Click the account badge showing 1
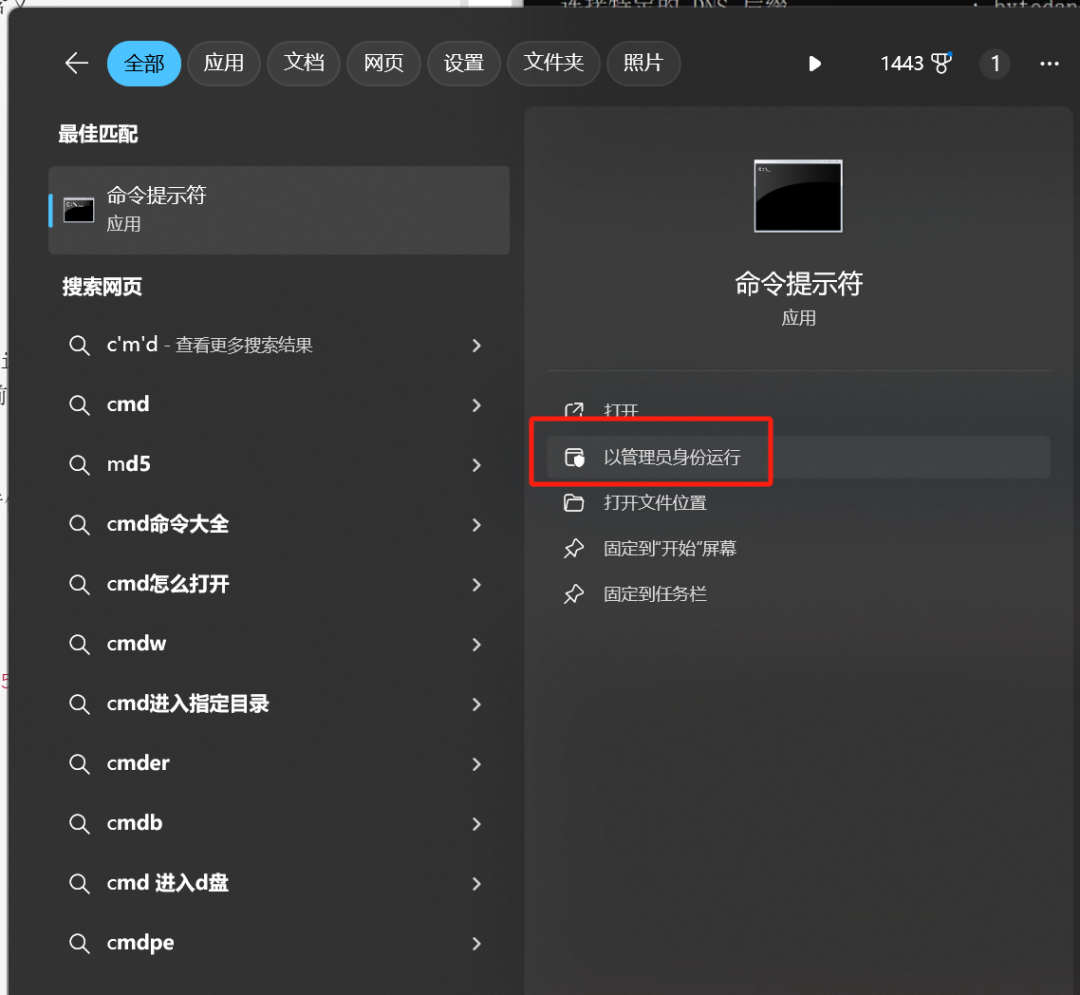This screenshot has height=995, width=1080. 994,63
